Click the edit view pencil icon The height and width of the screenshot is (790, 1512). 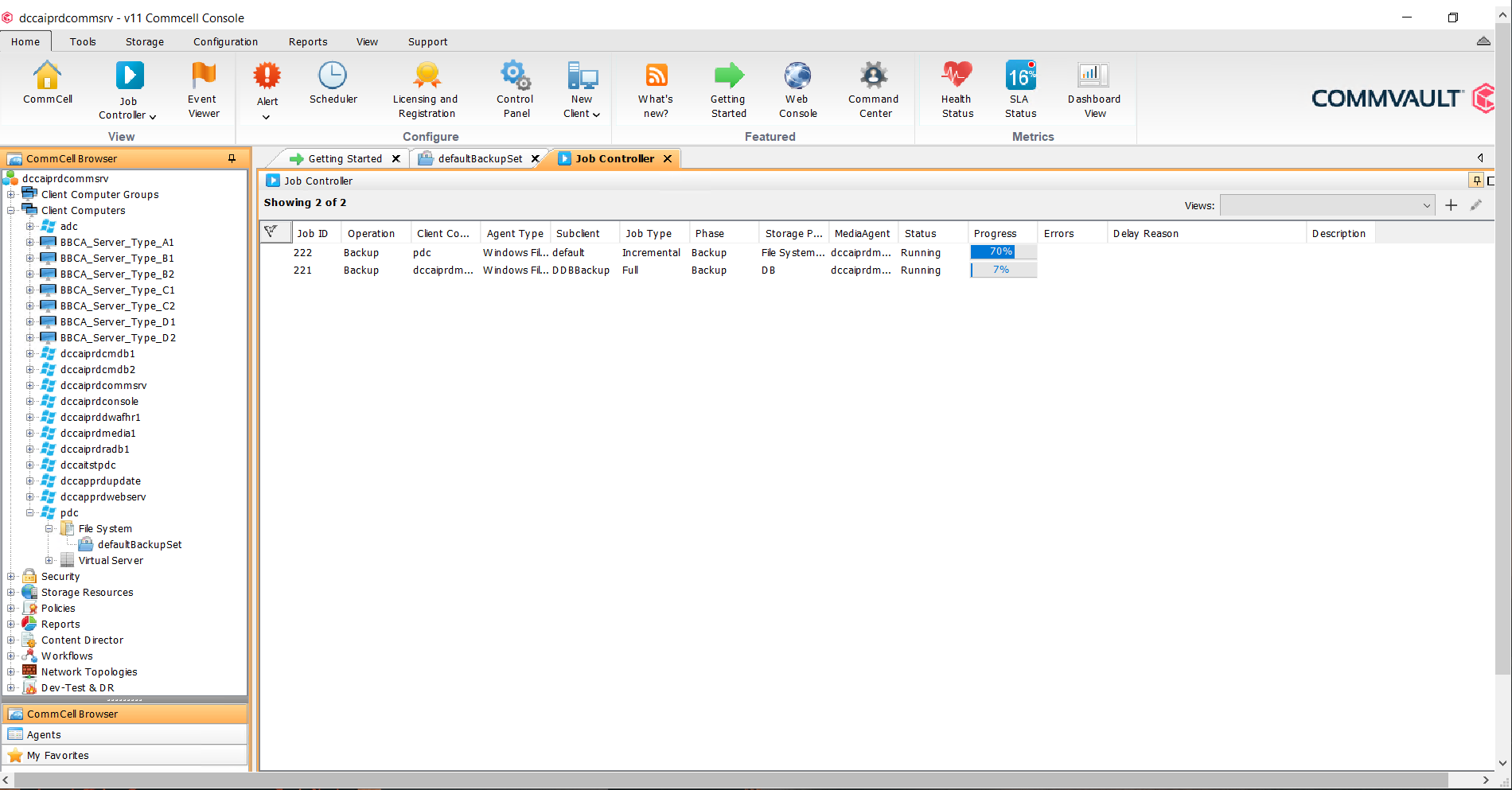coord(1476,205)
